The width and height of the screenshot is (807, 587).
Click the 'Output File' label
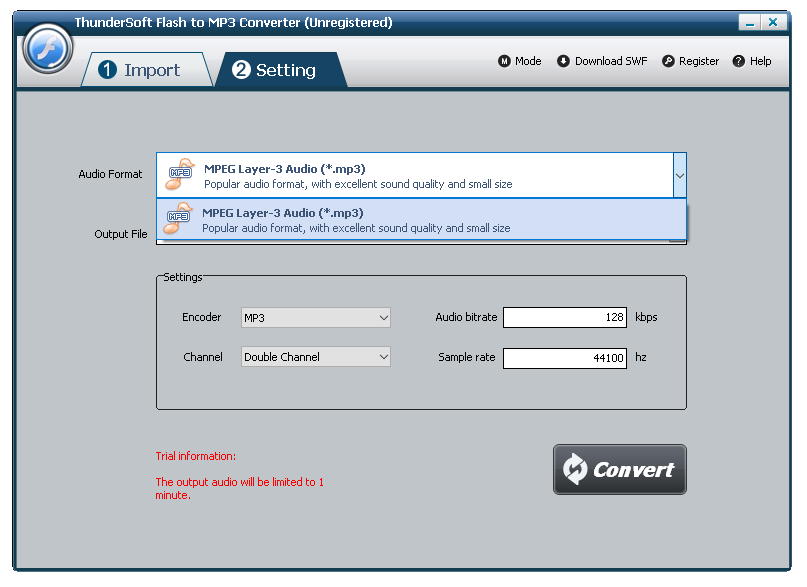(121, 234)
